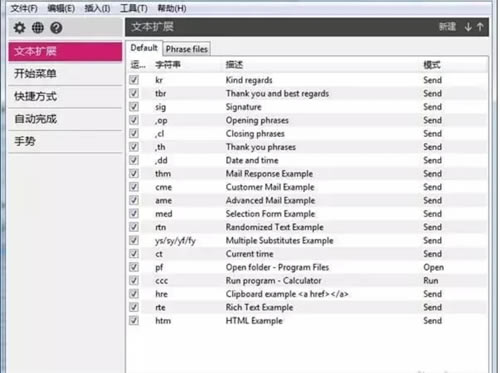Toggle the tbr row checkbox

click(x=134, y=93)
